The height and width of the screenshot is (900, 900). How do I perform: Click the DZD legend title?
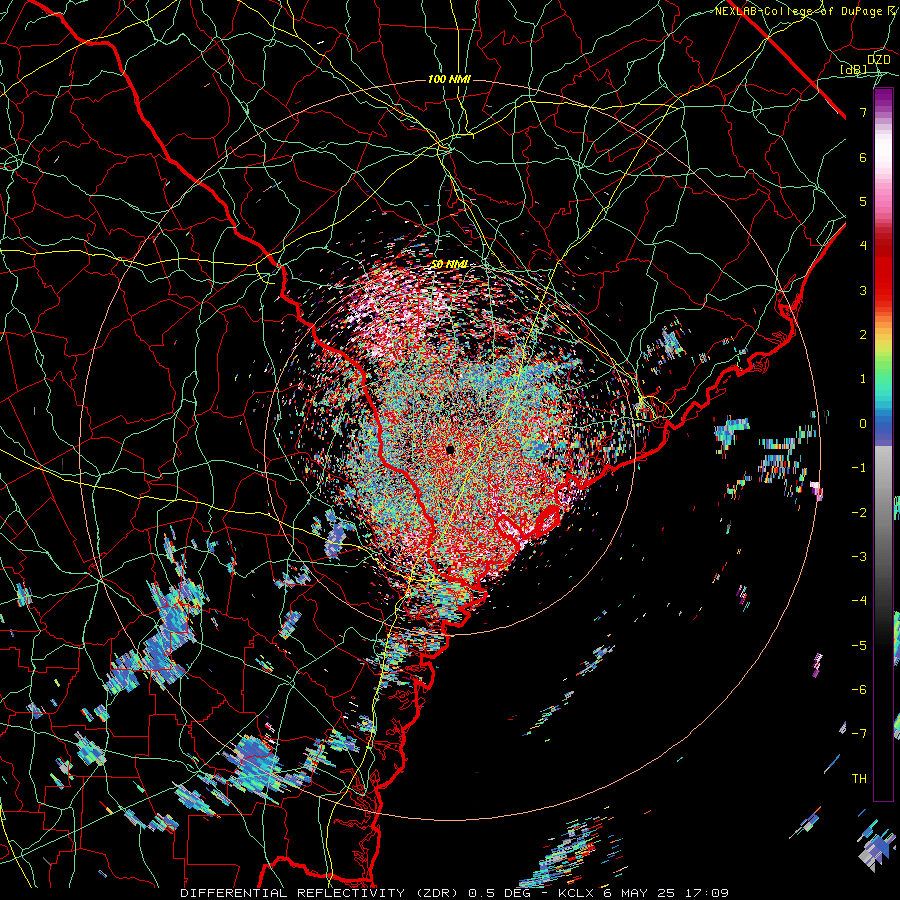878,60
